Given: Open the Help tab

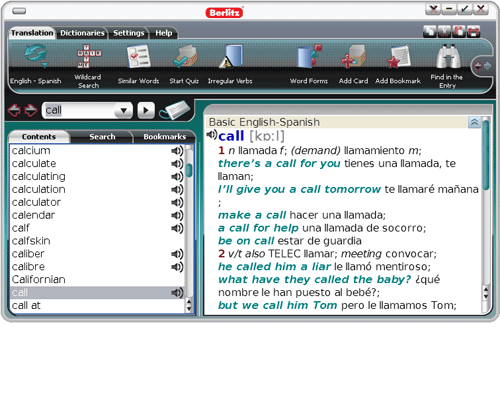Looking at the screenshot, I should click(164, 33).
